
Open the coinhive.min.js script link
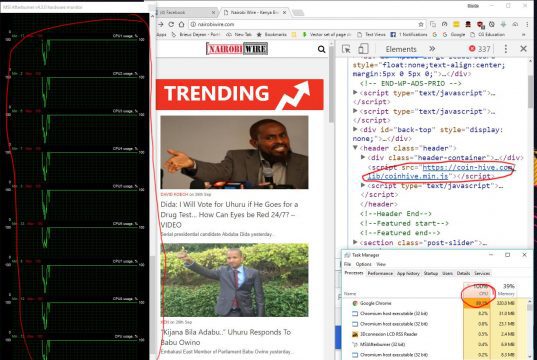tap(439, 172)
